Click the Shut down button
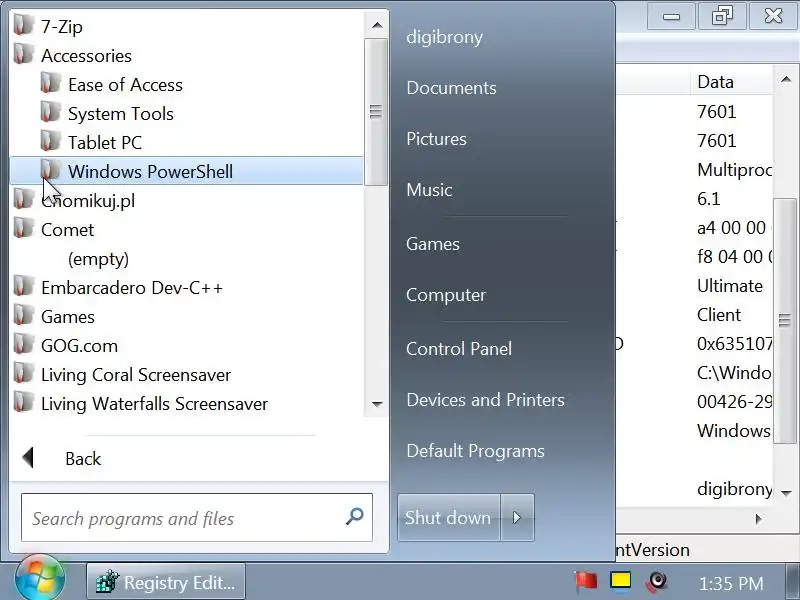The width and height of the screenshot is (800, 600). pyautogui.click(x=448, y=517)
